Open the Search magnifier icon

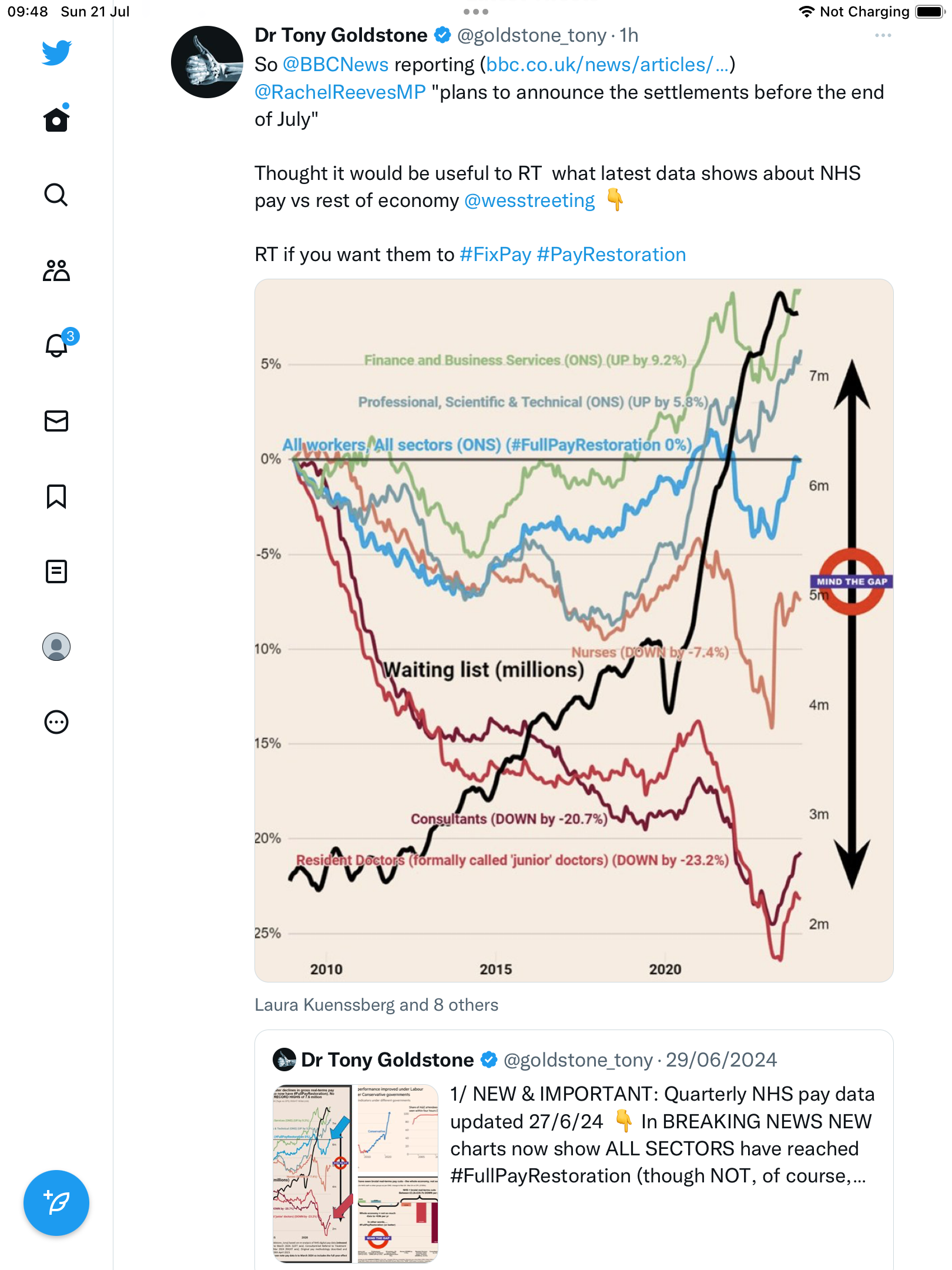coord(56,195)
